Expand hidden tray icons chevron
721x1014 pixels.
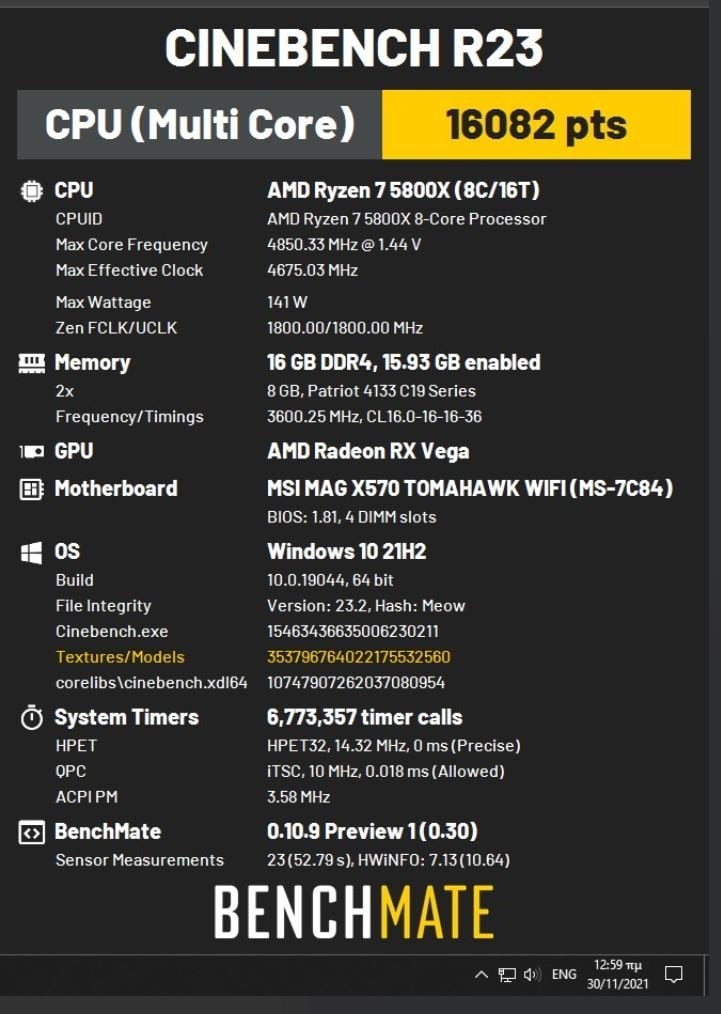click(x=481, y=974)
